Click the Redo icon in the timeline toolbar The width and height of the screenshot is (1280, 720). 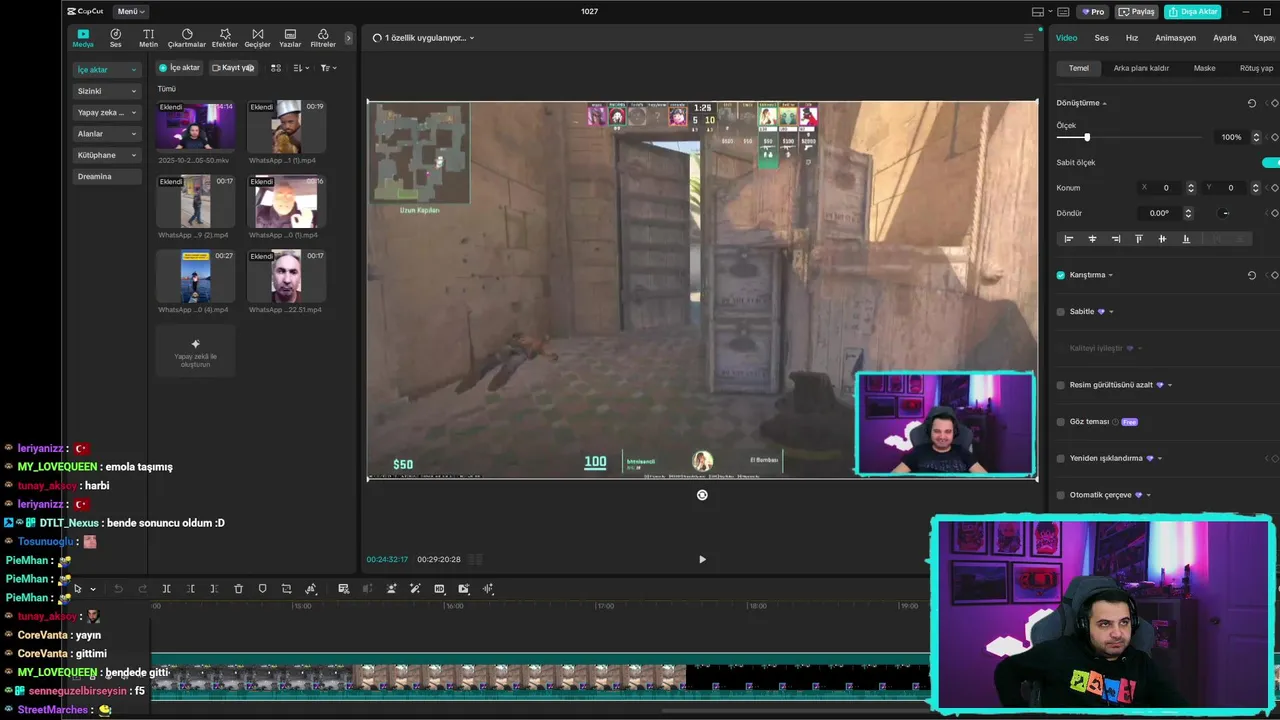click(143, 589)
